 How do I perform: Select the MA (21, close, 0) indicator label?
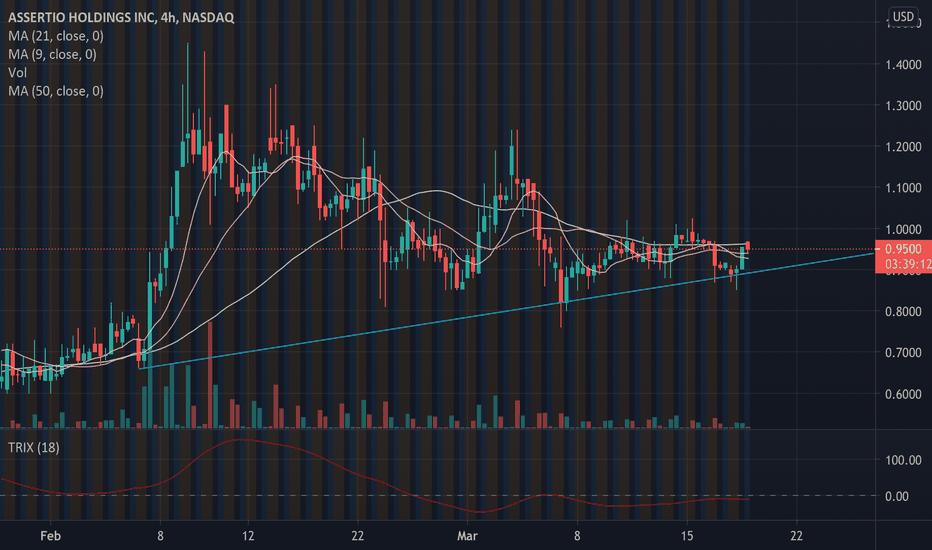pos(56,36)
